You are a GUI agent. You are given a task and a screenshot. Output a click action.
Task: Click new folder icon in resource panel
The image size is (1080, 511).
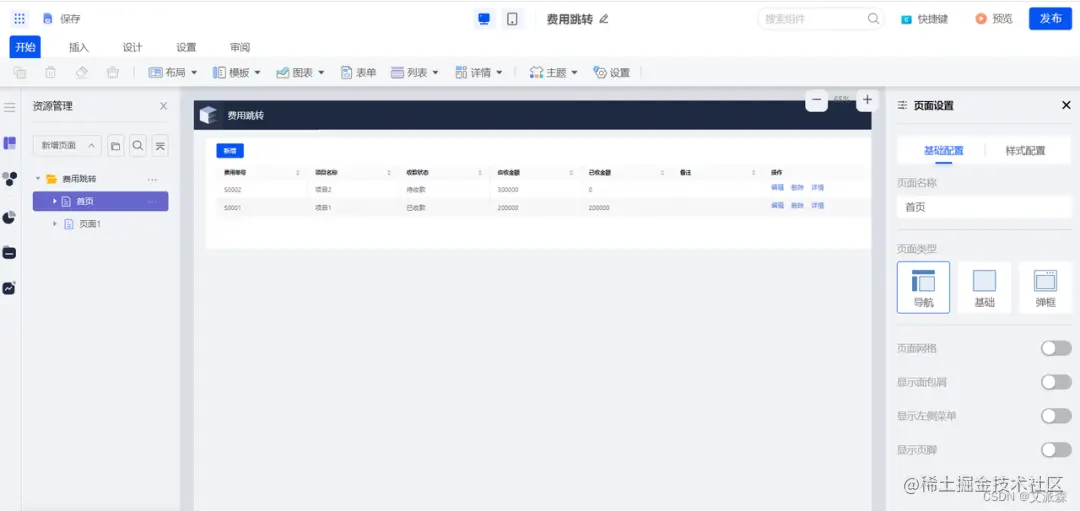click(x=116, y=146)
